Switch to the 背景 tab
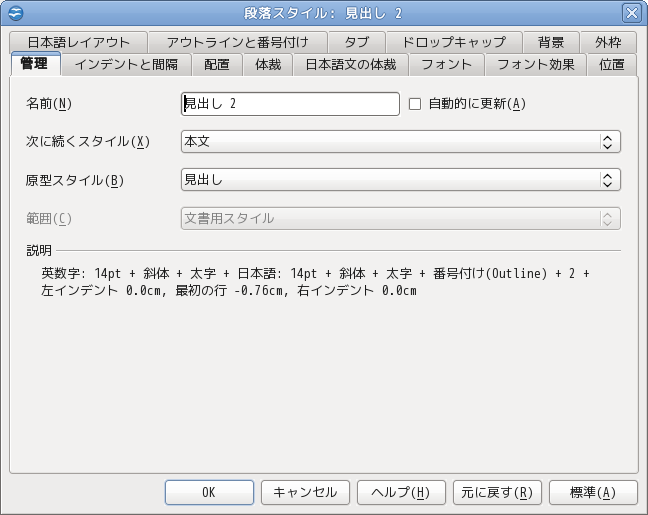The width and height of the screenshot is (648, 515). point(551,42)
